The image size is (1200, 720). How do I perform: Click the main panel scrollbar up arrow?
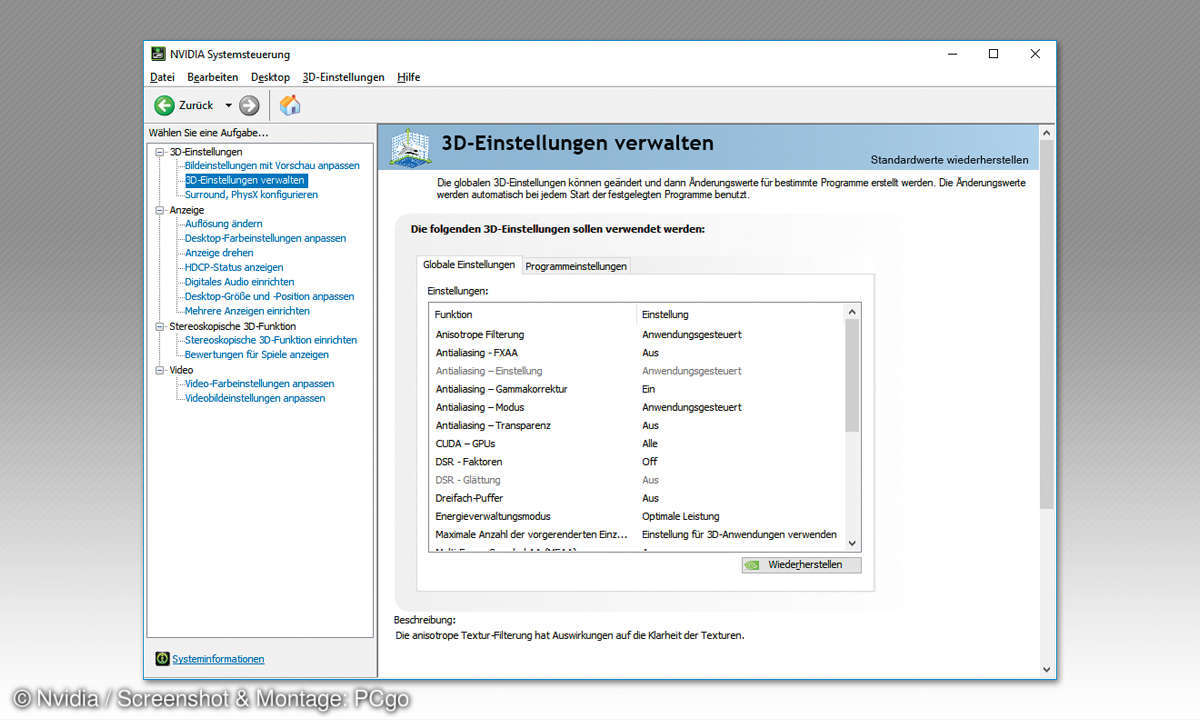[x=1047, y=132]
